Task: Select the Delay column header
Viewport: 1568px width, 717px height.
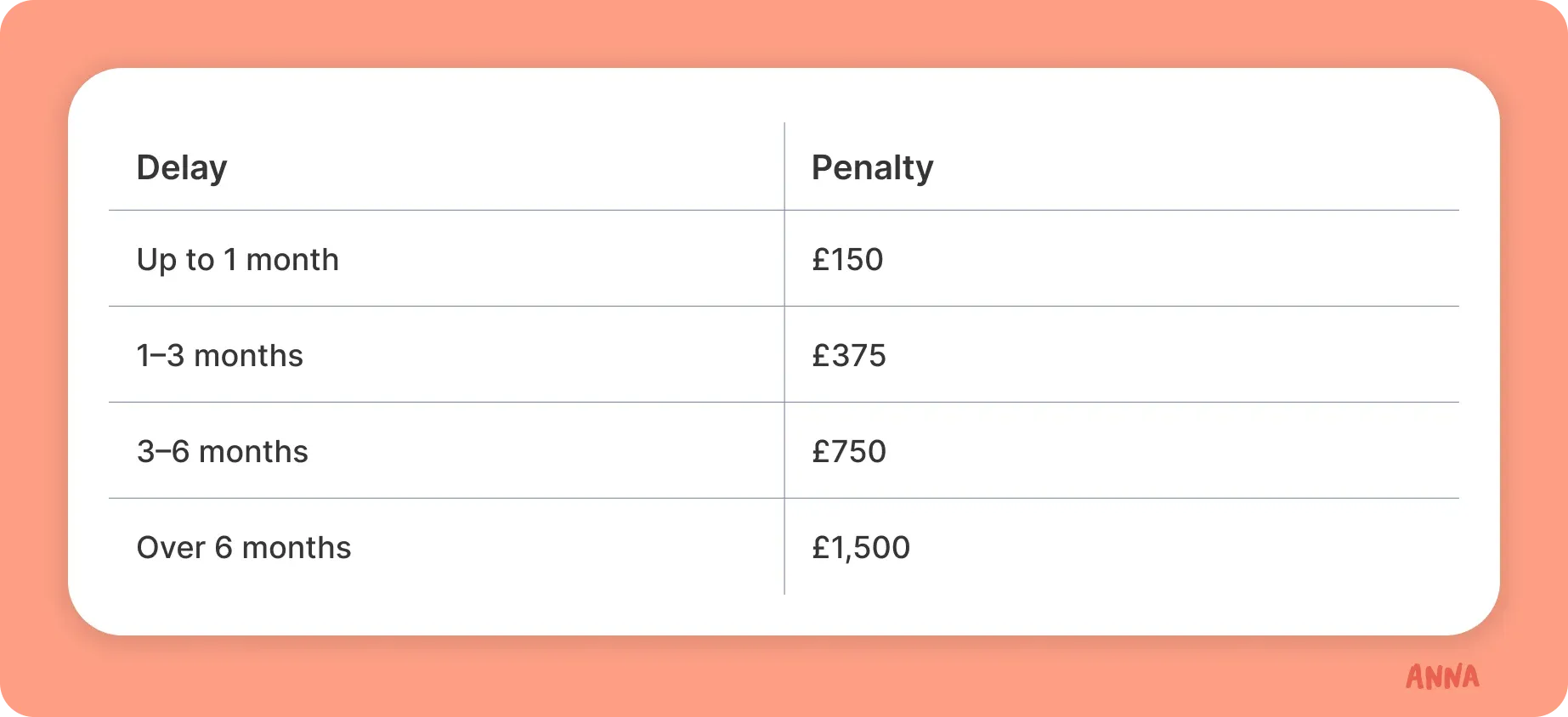Action: [182, 167]
